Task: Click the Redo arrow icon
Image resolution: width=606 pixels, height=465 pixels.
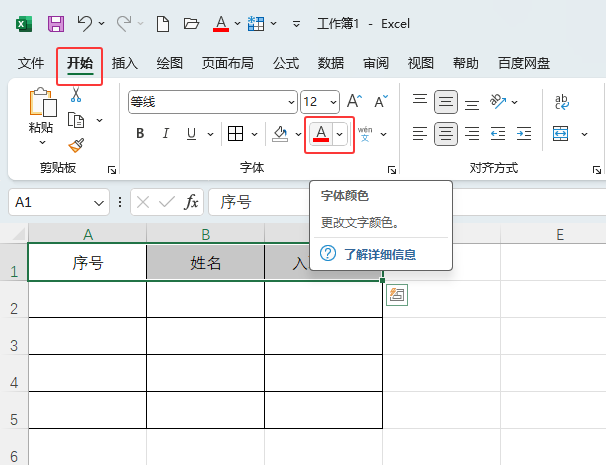Action: click(124, 24)
